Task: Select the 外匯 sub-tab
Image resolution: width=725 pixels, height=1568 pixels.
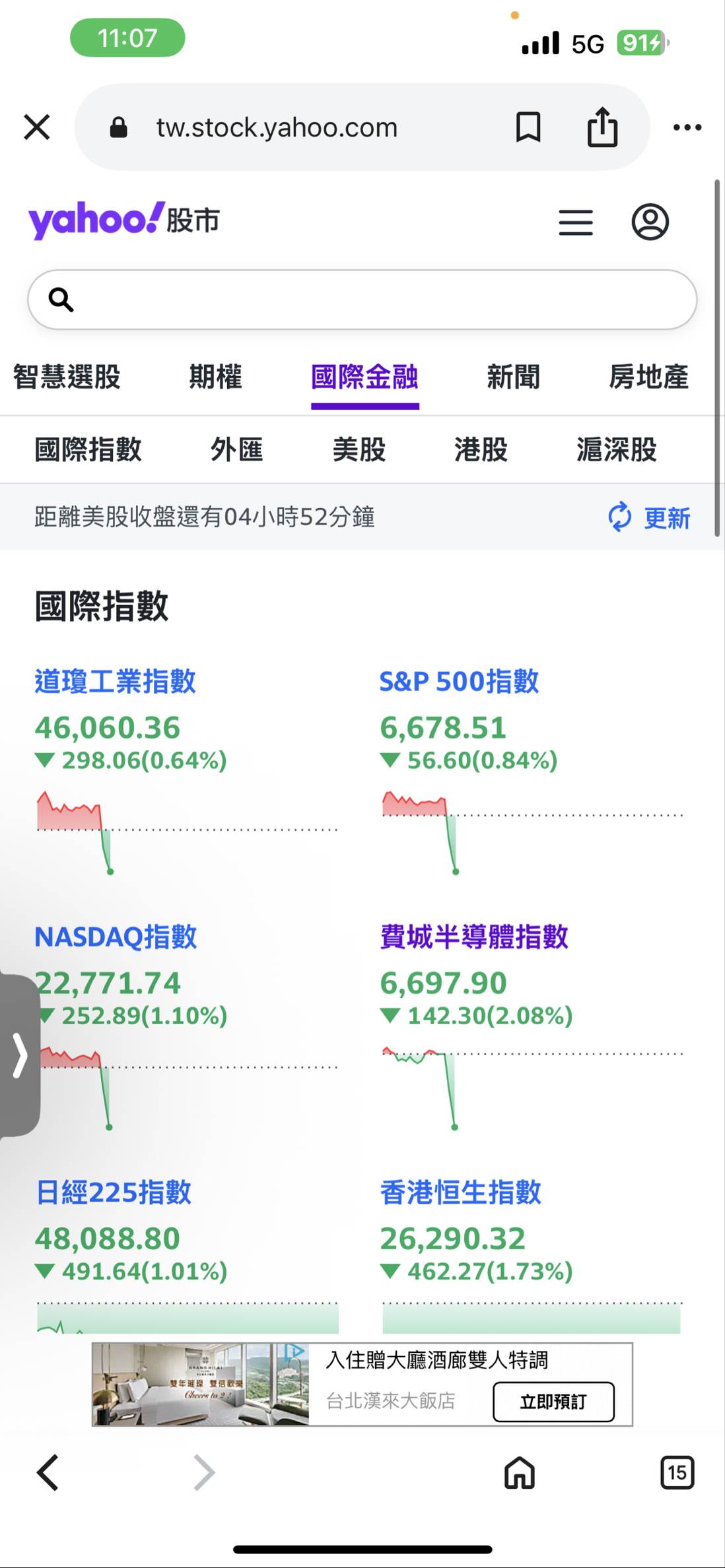Action: pyautogui.click(x=236, y=450)
